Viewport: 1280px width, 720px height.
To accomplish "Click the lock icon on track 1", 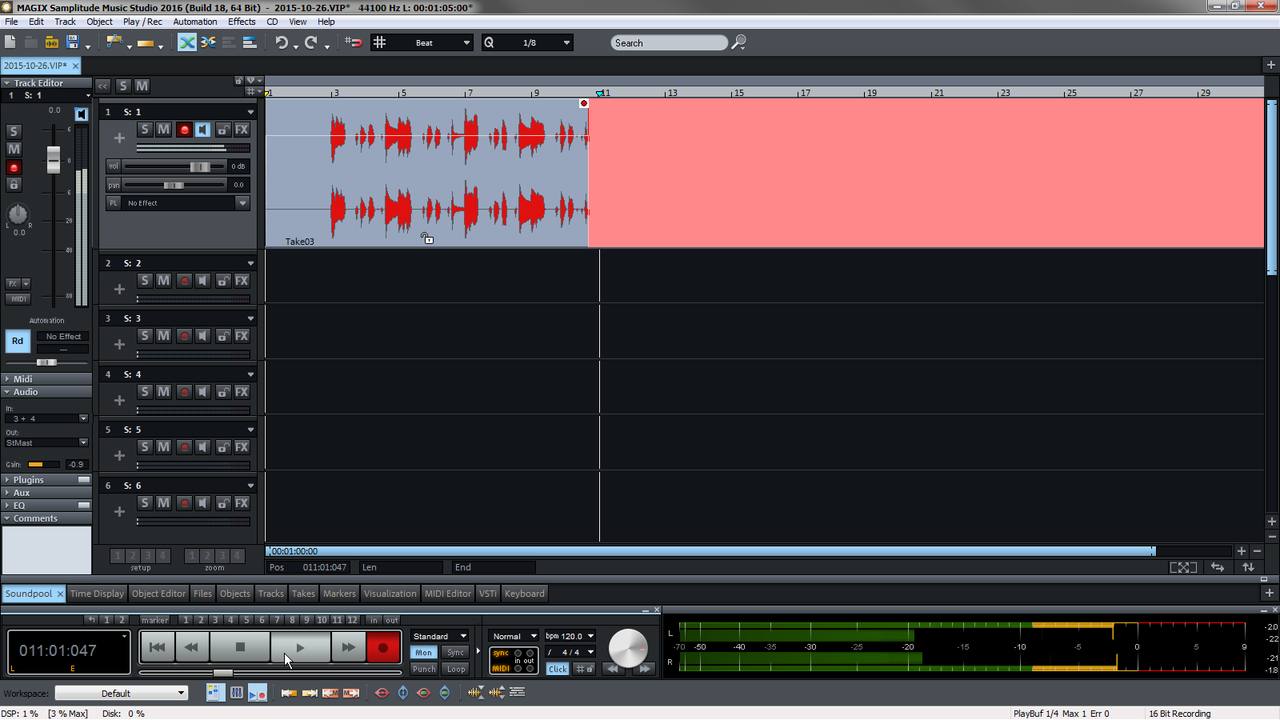I will pyautogui.click(x=222, y=130).
